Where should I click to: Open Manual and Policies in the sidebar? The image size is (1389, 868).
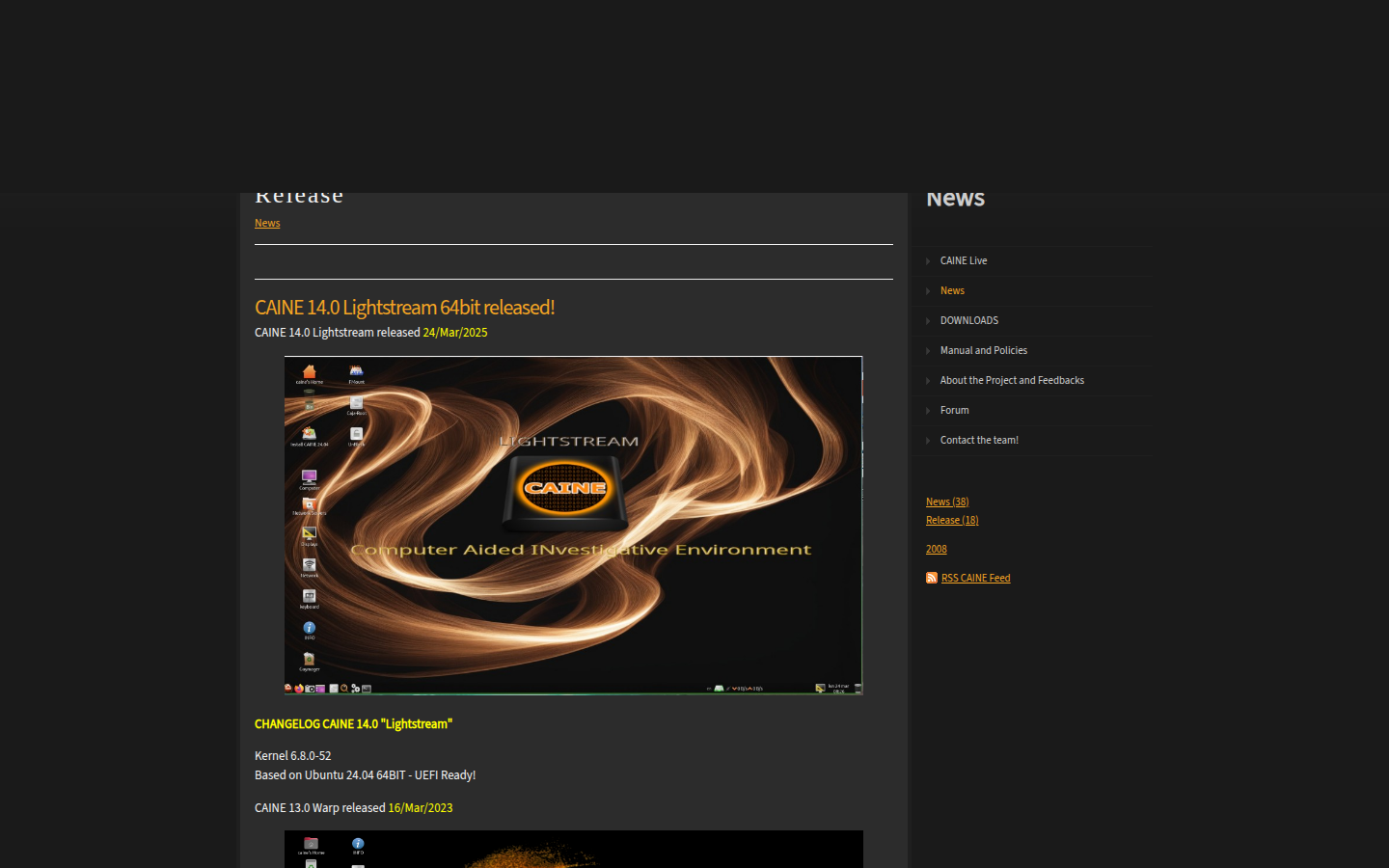click(984, 350)
